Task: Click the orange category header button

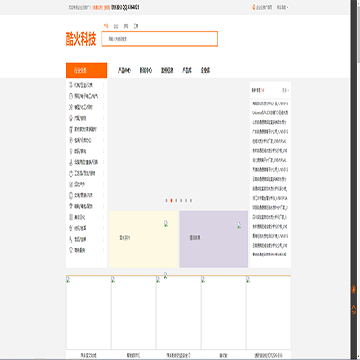Action: tap(86, 70)
